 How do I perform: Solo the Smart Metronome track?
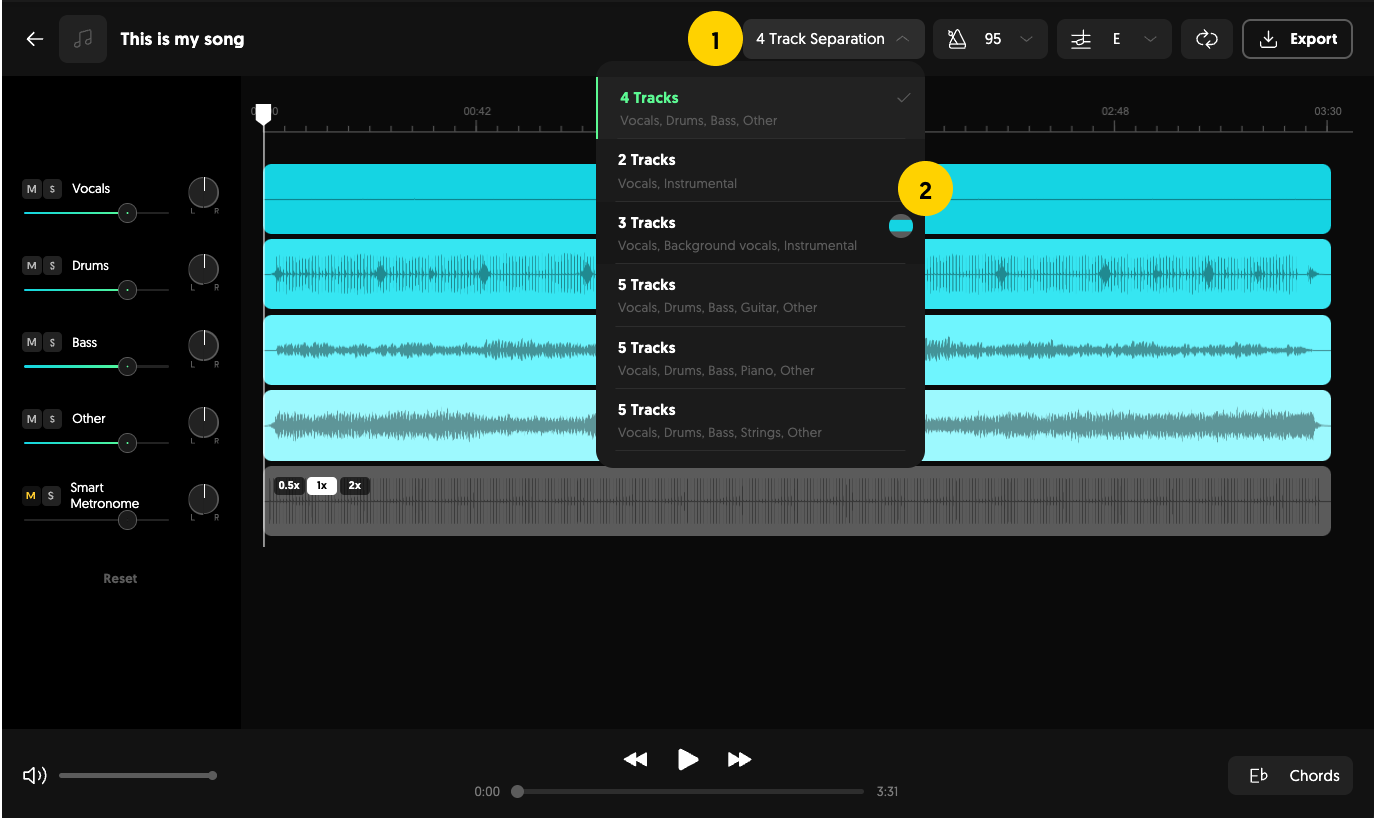pos(52,496)
